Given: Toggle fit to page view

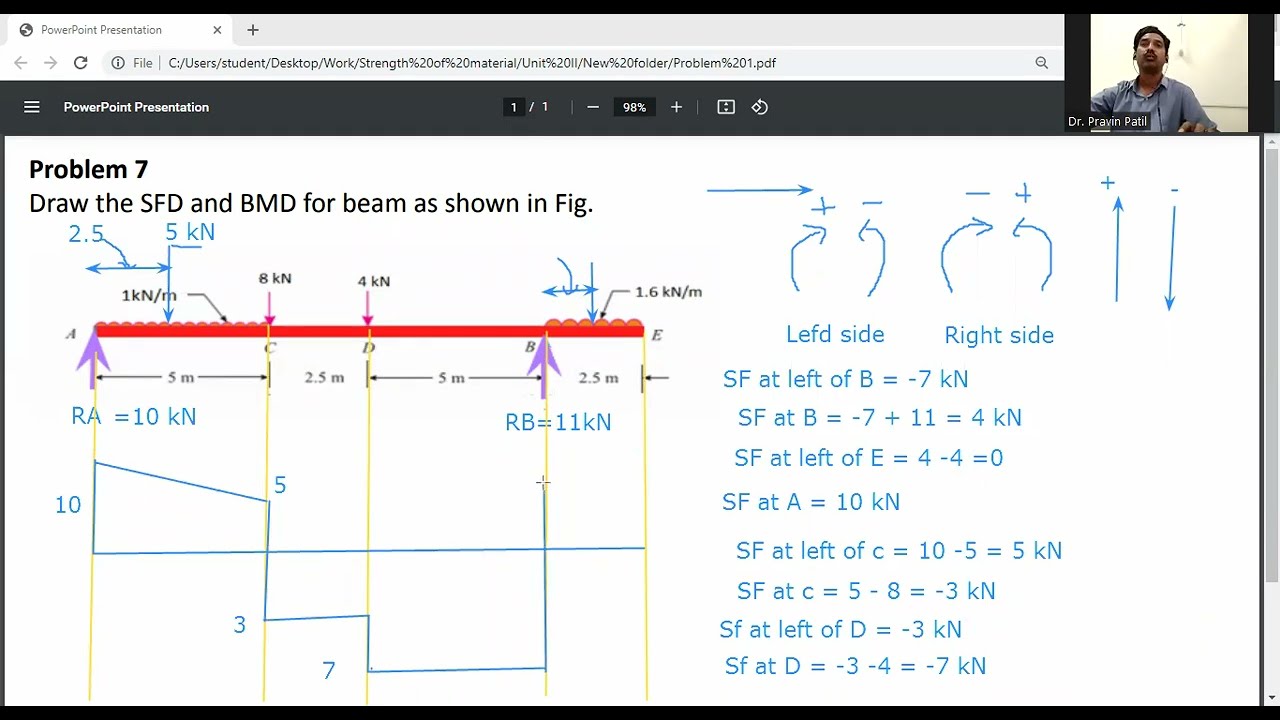Looking at the screenshot, I should click(x=726, y=107).
